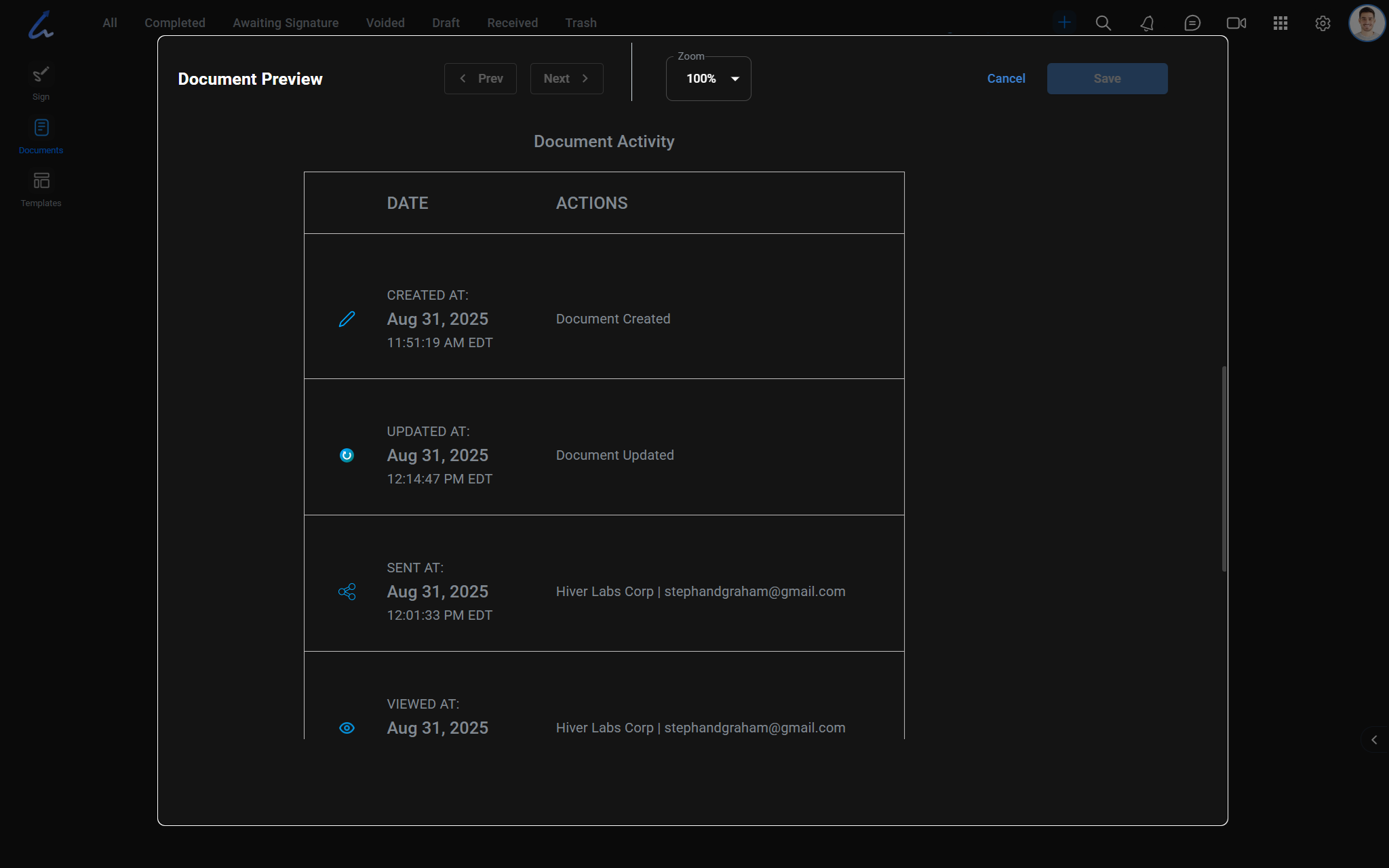Open the user profile avatar
This screenshot has width=1389, height=868.
tap(1366, 23)
